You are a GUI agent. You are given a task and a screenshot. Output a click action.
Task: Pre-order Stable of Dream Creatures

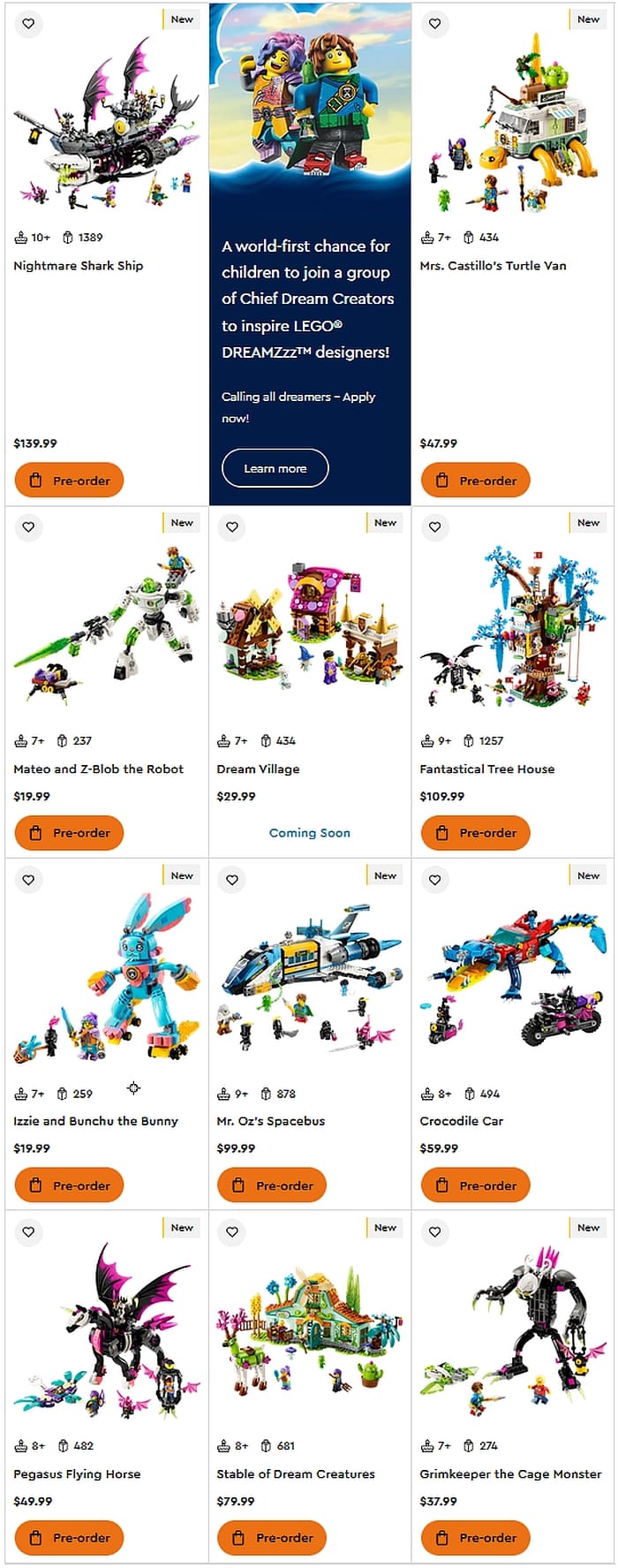pos(272,1537)
